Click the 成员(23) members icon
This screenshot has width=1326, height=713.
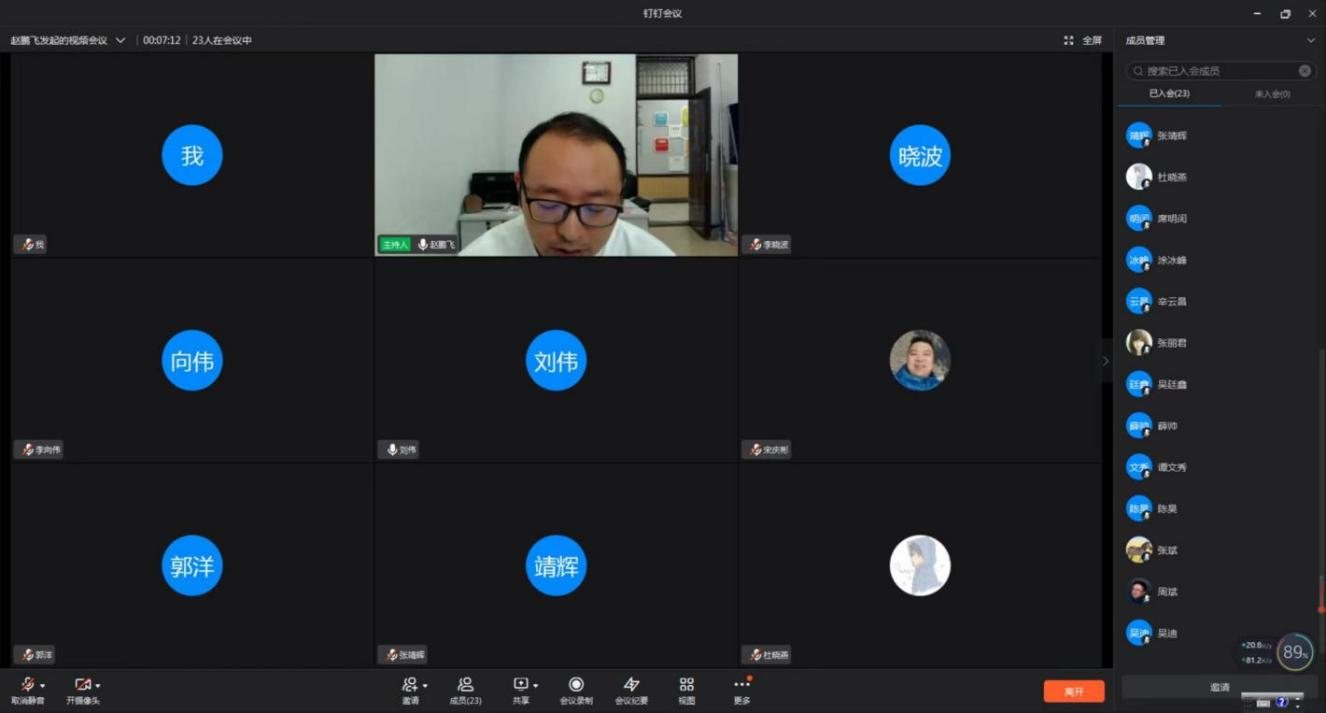coord(465,685)
